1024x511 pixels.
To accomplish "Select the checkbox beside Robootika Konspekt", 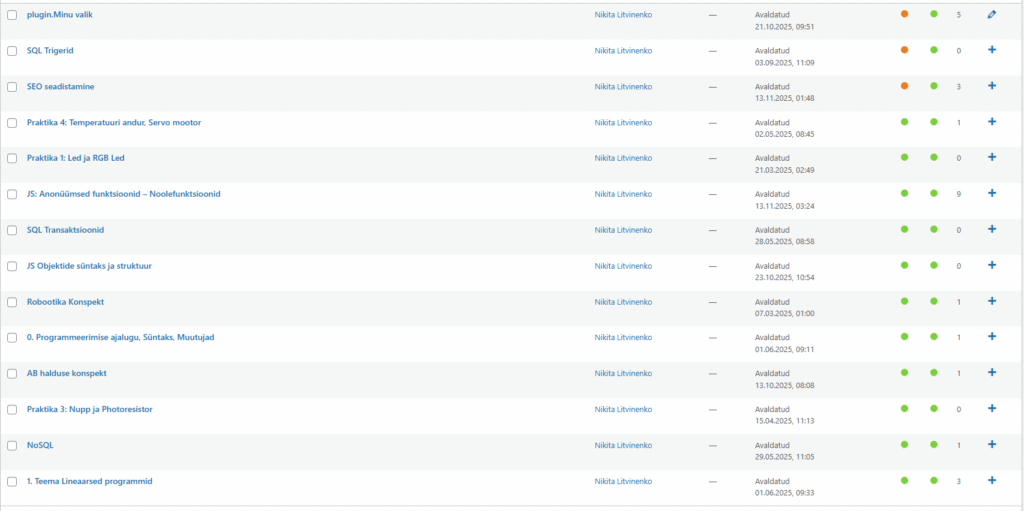I will coord(12,302).
